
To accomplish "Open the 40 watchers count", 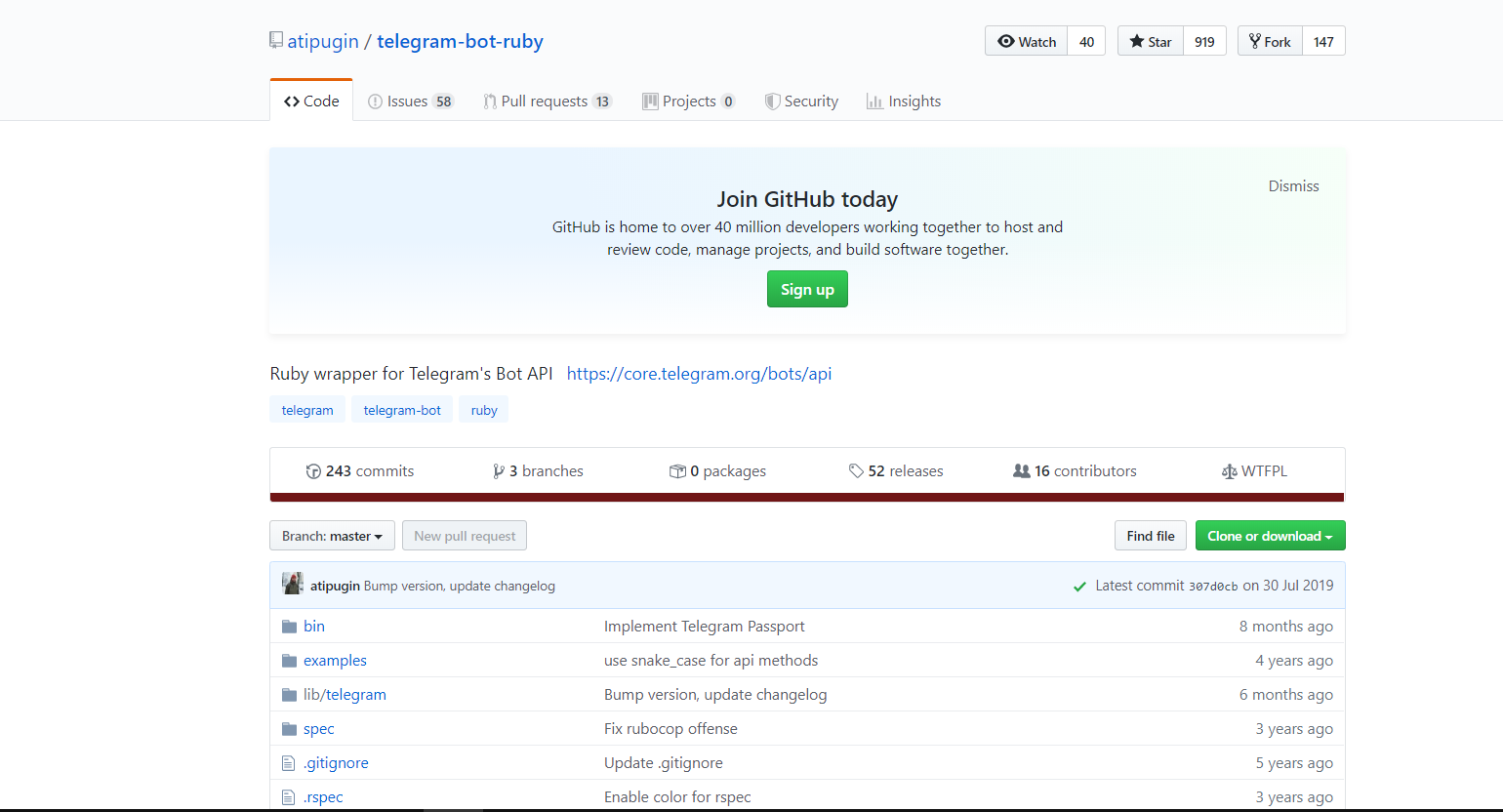I will click(x=1086, y=41).
